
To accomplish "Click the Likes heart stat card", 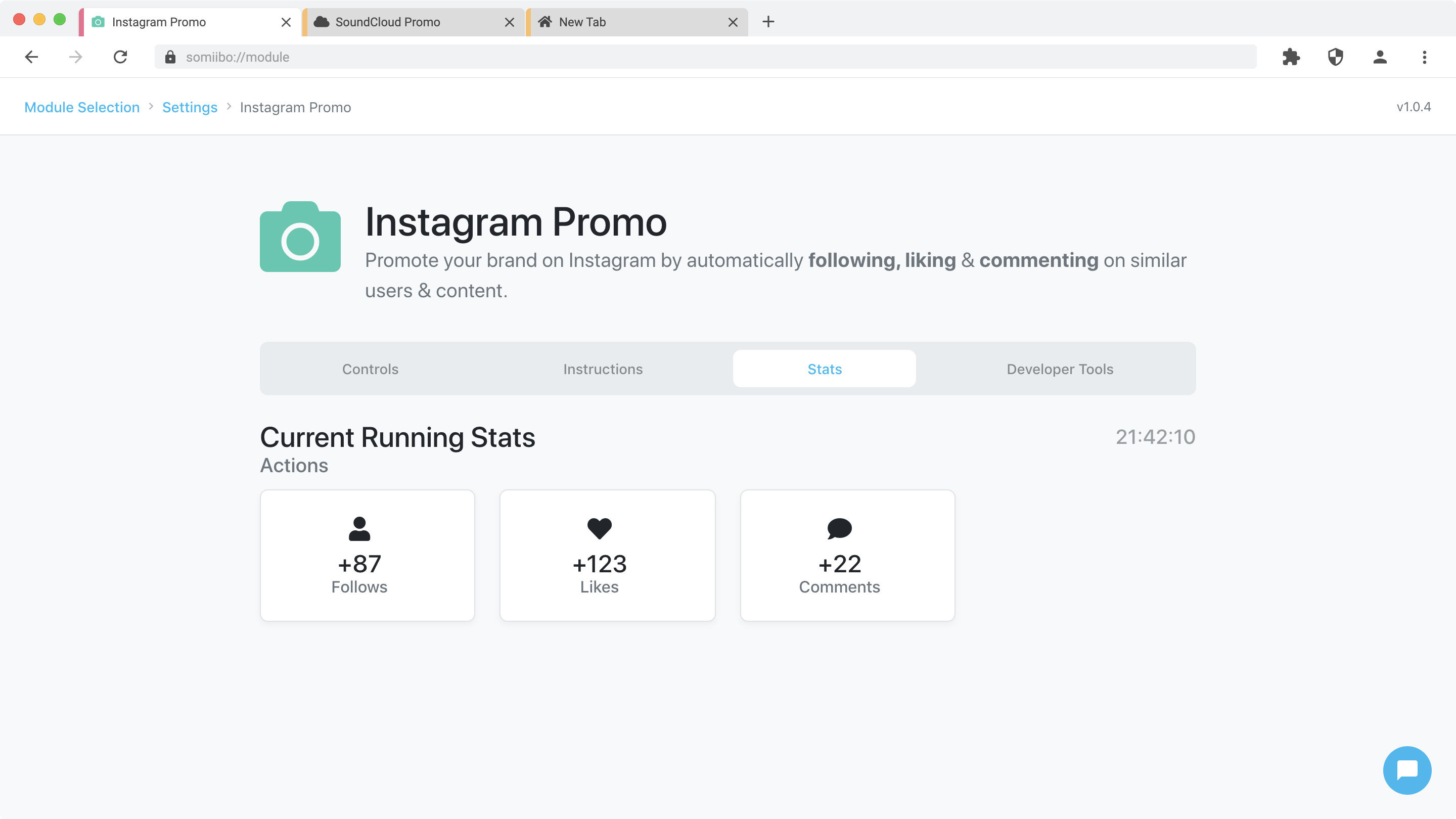I will click(607, 555).
